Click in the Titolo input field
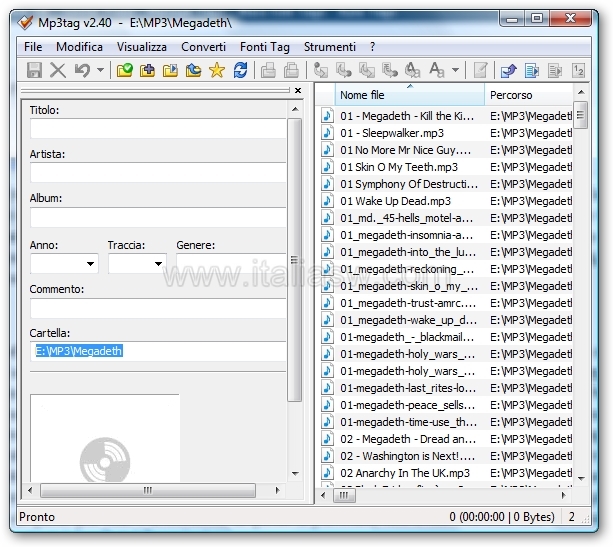 coord(158,129)
